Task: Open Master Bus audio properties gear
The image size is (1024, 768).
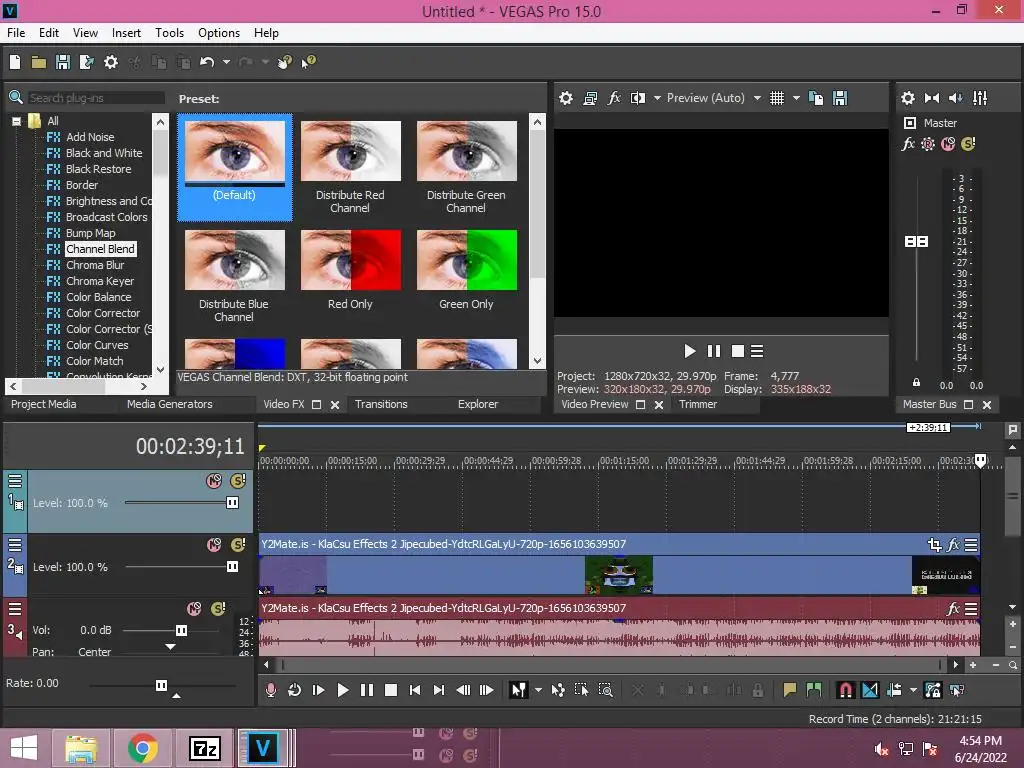Action: click(908, 98)
